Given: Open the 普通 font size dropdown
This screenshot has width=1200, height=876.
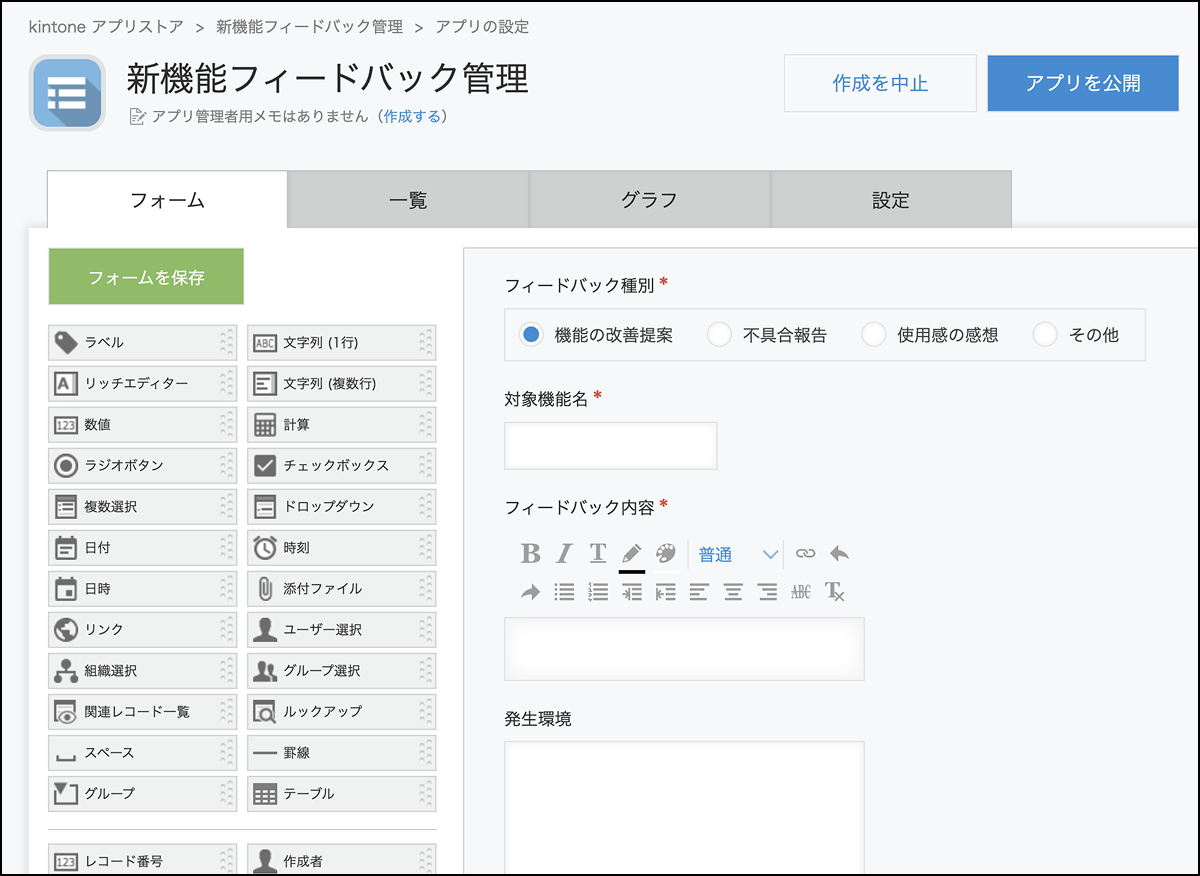Looking at the screenshot, I should (x=738, y=554).
